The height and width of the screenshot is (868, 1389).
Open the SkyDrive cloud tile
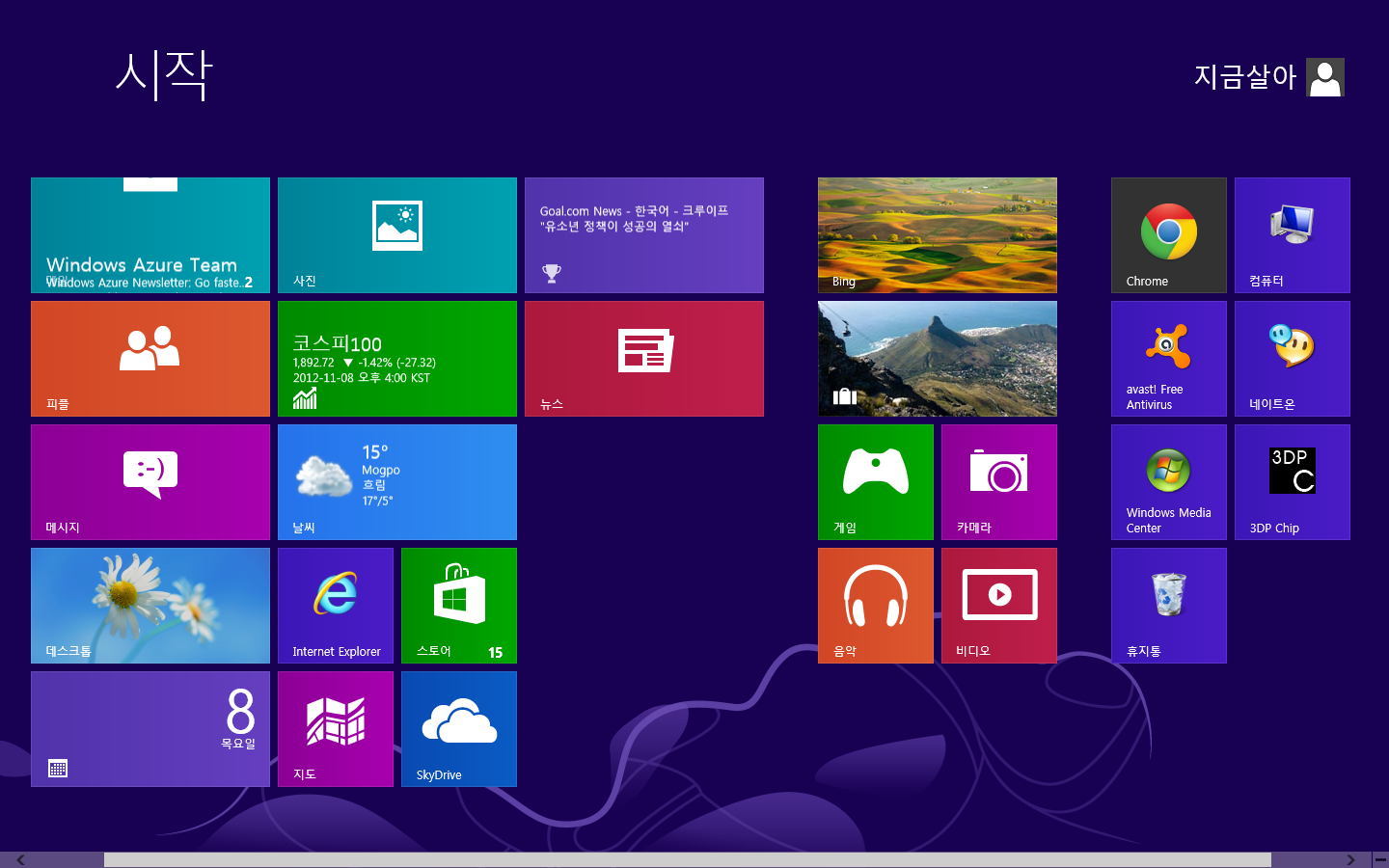click(x=458, y=728)
